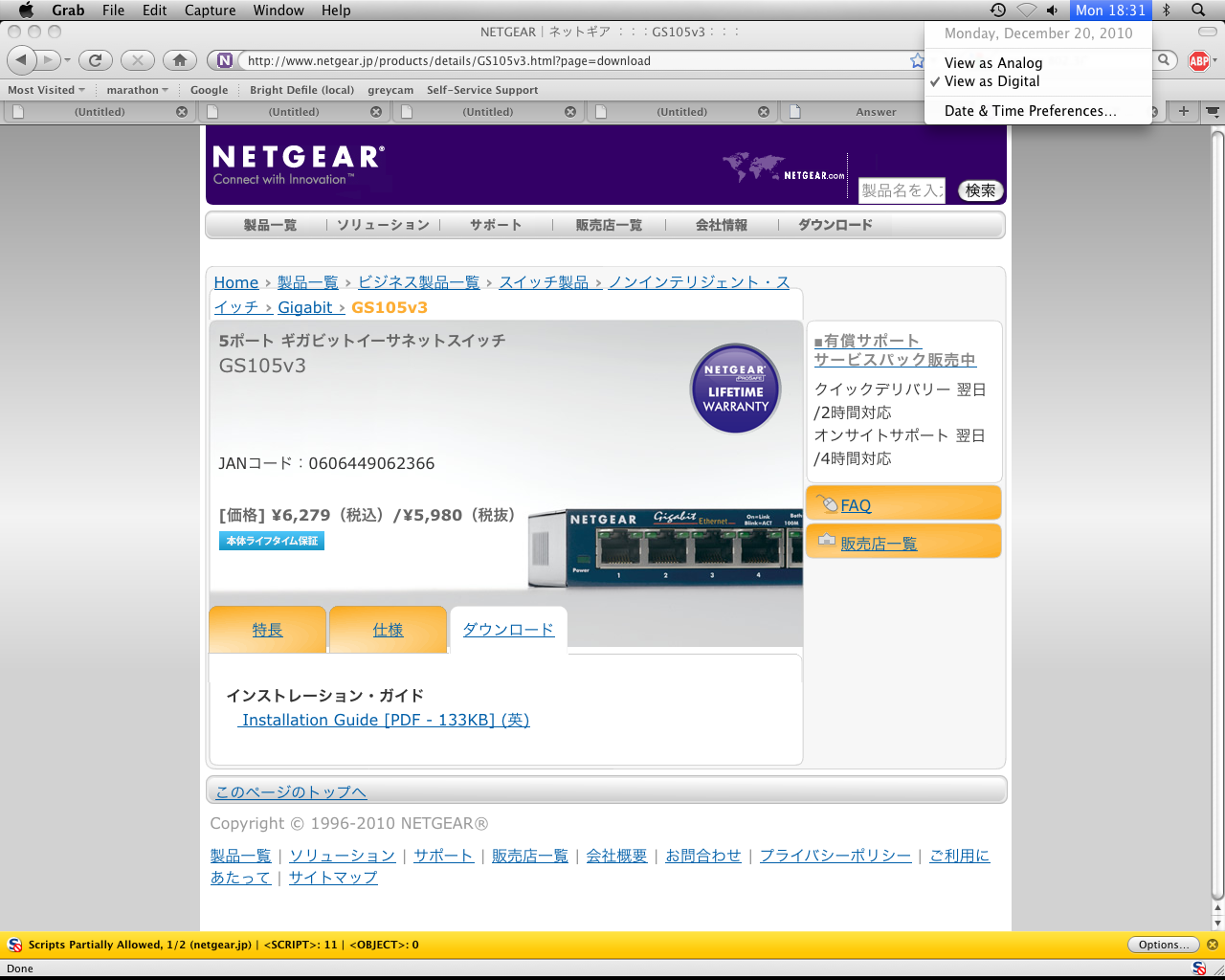Switch to the 仕様 tab
The width and height of the screenshot is (1225, 980).
point(388,630)
